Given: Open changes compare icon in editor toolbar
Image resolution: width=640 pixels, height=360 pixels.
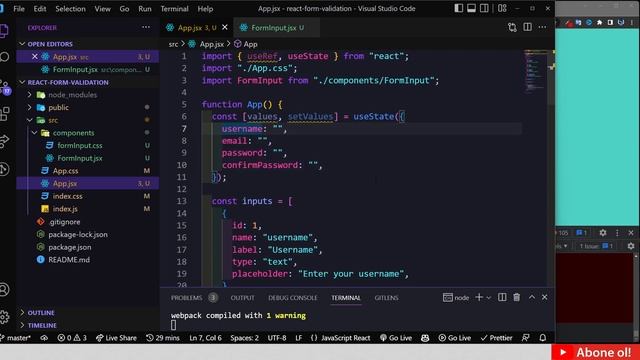Looking at the screenshot, I should pos(512,27).
